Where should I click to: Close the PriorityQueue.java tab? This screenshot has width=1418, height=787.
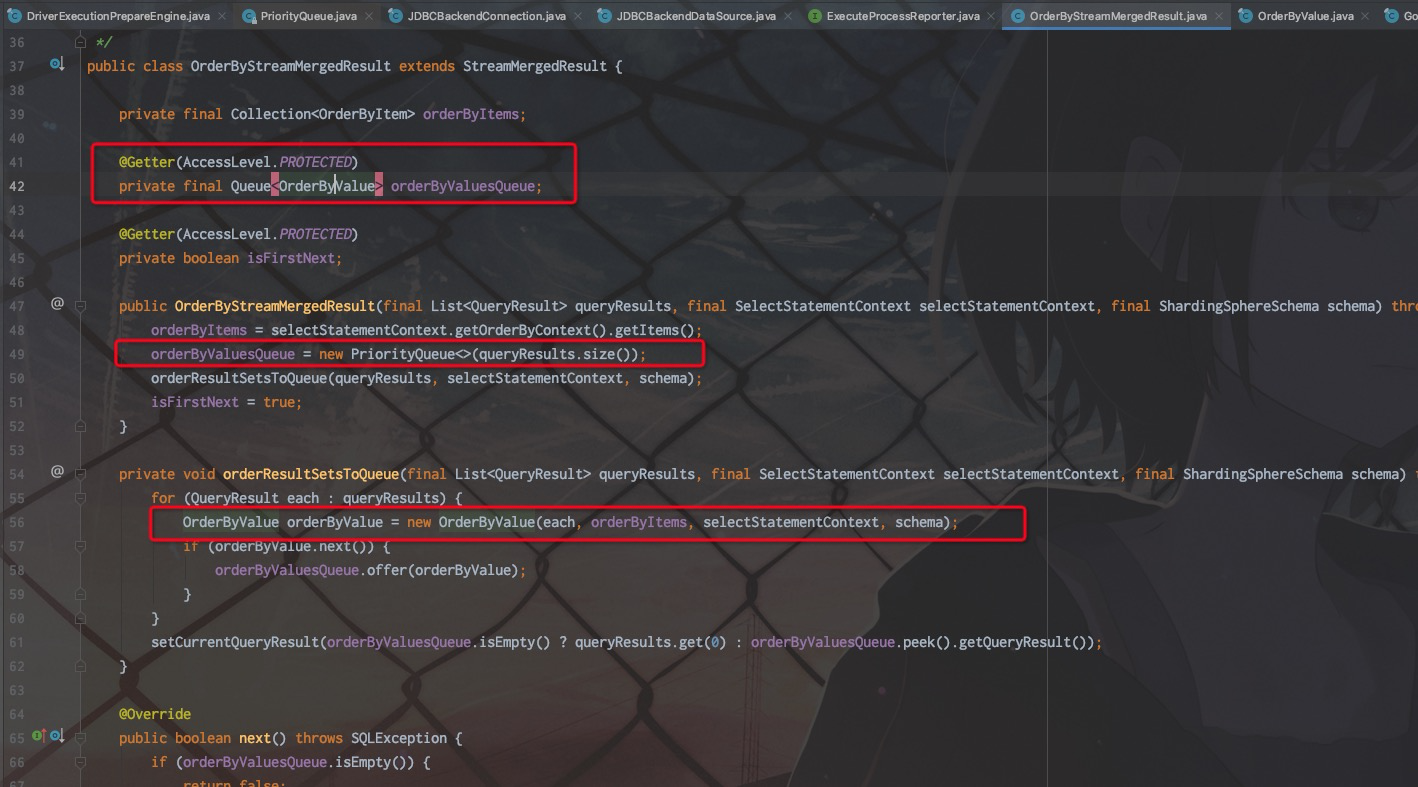(x=367, y=16)
